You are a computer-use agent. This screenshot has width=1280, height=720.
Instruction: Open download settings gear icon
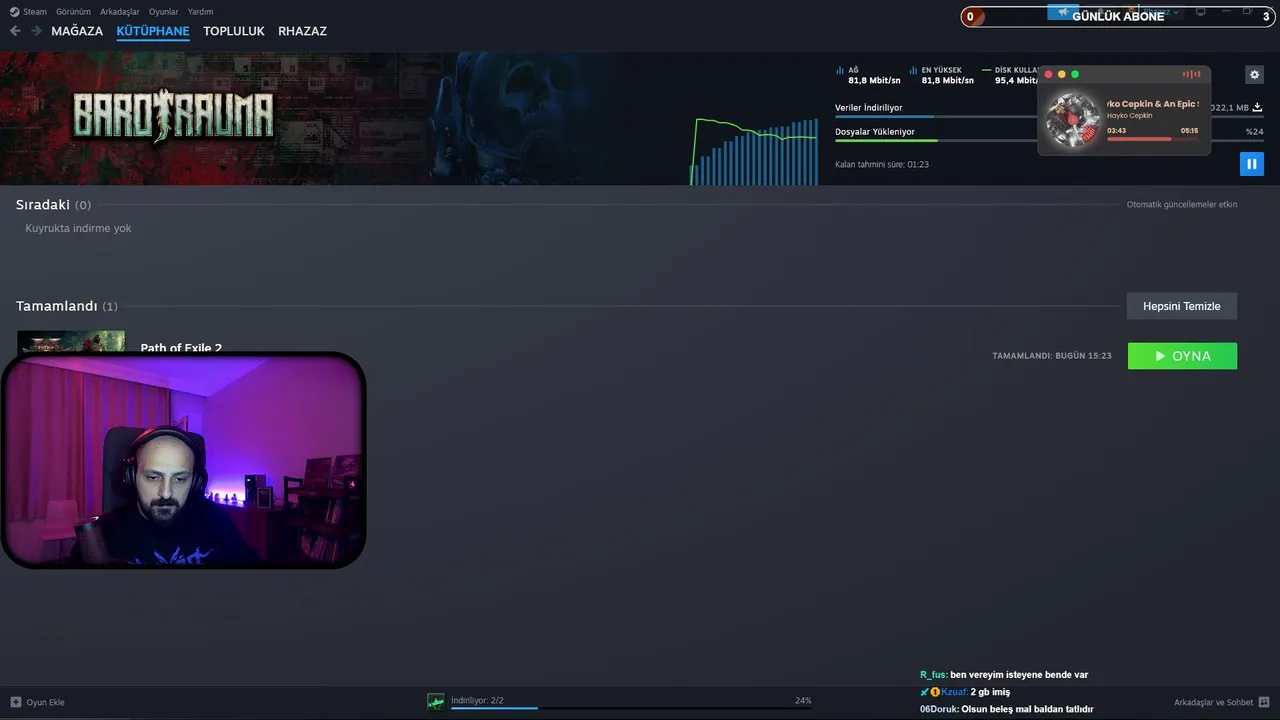1254,75
